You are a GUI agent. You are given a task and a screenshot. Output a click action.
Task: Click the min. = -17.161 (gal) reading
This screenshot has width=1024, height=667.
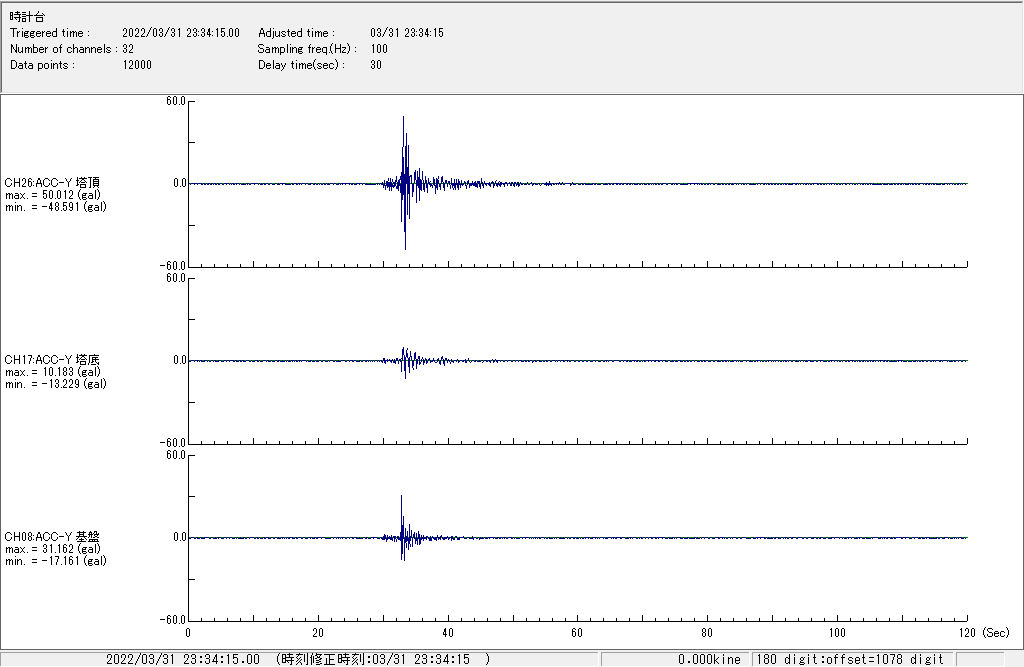pyautogui.click(x=55, y=561)
